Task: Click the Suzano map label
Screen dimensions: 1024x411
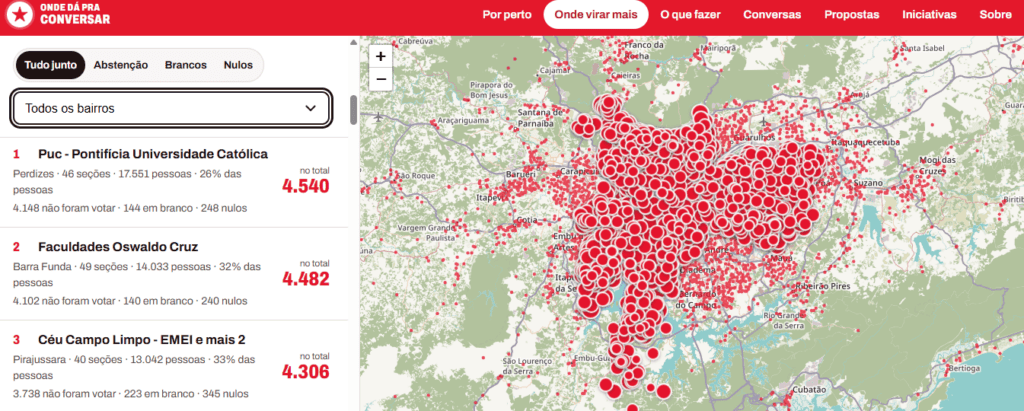Action: (868, 182)
